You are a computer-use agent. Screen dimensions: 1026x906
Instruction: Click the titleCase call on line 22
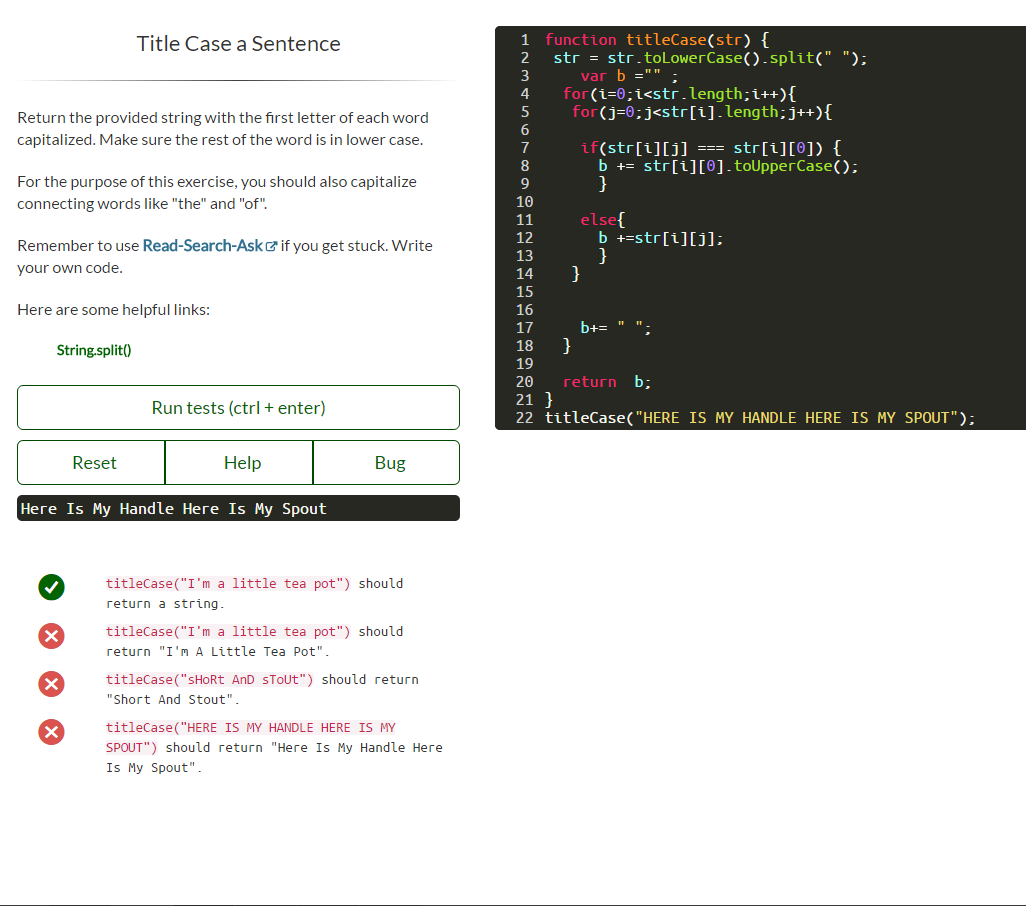click(760, 418)
